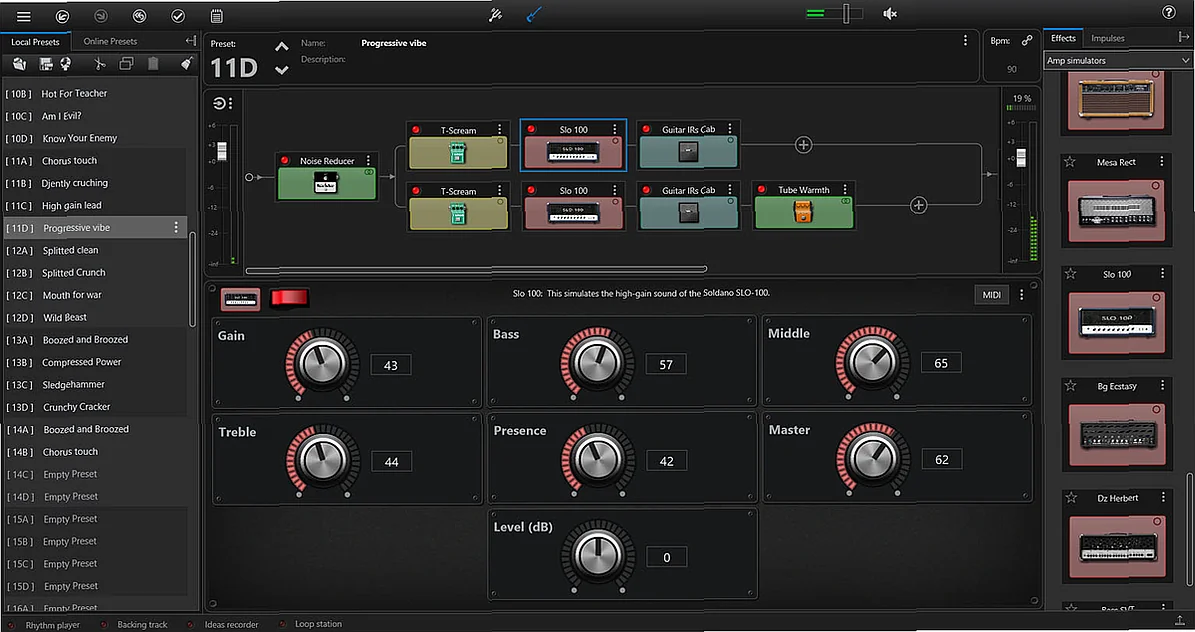The width and height of the screenshot is (1195, 632).
Task: Clear the preset with the broom icon
Action: [x=186, y=63]
